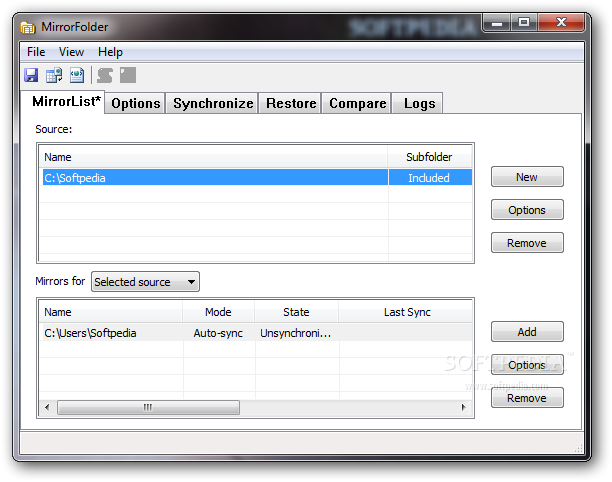Switch to the Compare tab
Viewport: 612px width, 482px height.
tap(358, 103)
